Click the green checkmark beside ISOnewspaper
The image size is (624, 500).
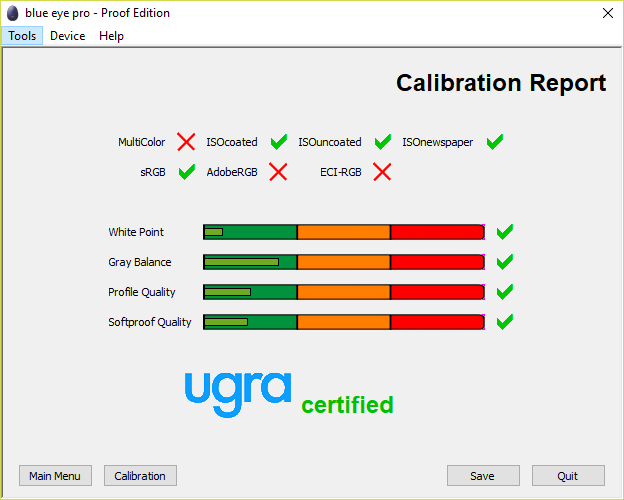pyautogui.click(x=494, y=142)
